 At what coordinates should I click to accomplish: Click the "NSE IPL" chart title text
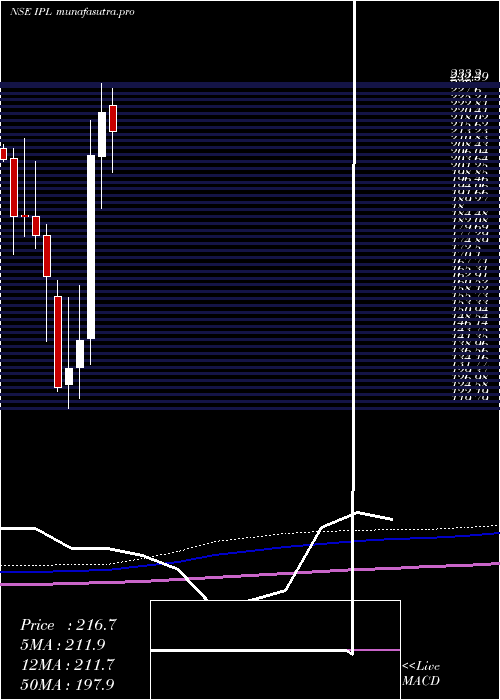point(32,12)
